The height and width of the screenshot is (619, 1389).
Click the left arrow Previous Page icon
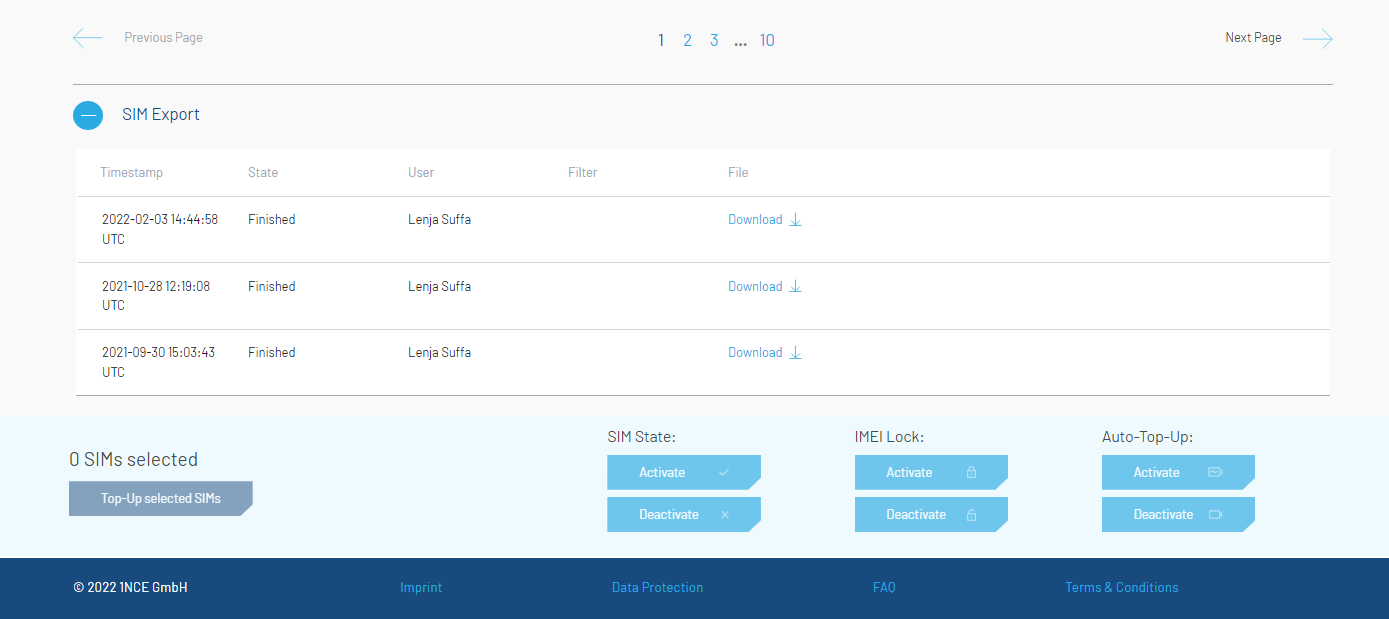88,38
